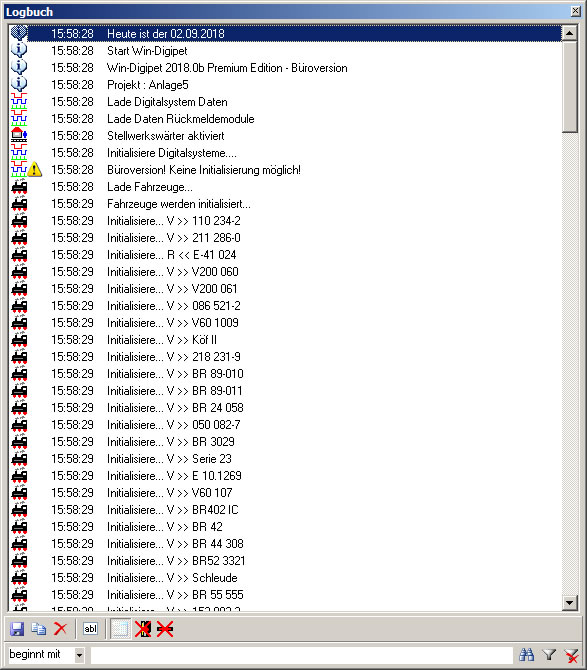Click the search text input field

(x=302, y=655)
